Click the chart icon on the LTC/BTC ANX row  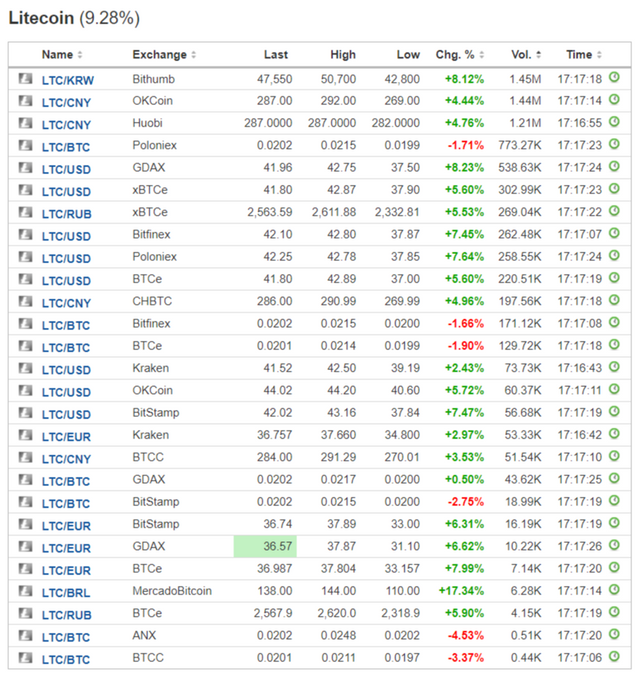(26, 636)
